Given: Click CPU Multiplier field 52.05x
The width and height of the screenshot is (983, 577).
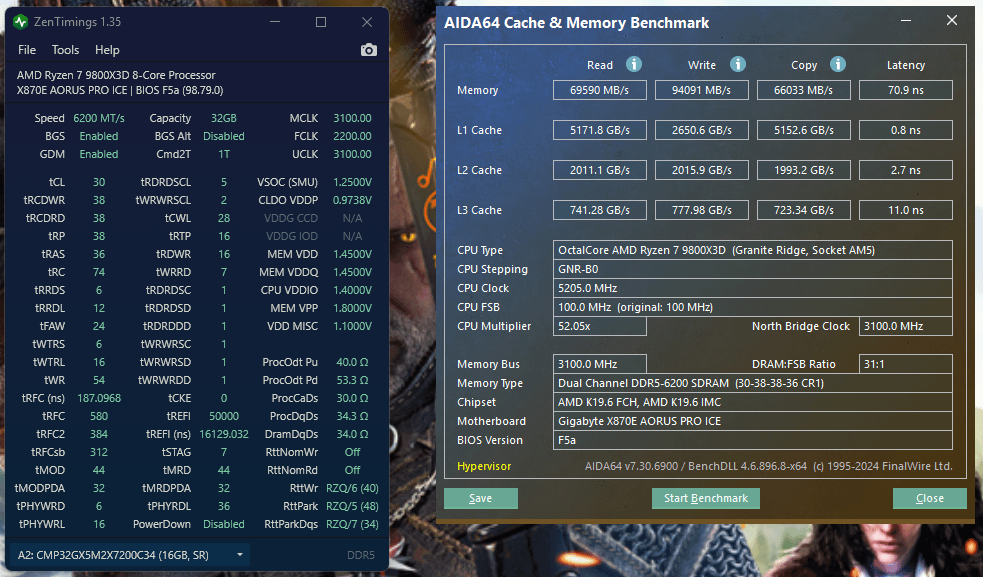Looking at the screenshot, I should click(x=599, y=326).
